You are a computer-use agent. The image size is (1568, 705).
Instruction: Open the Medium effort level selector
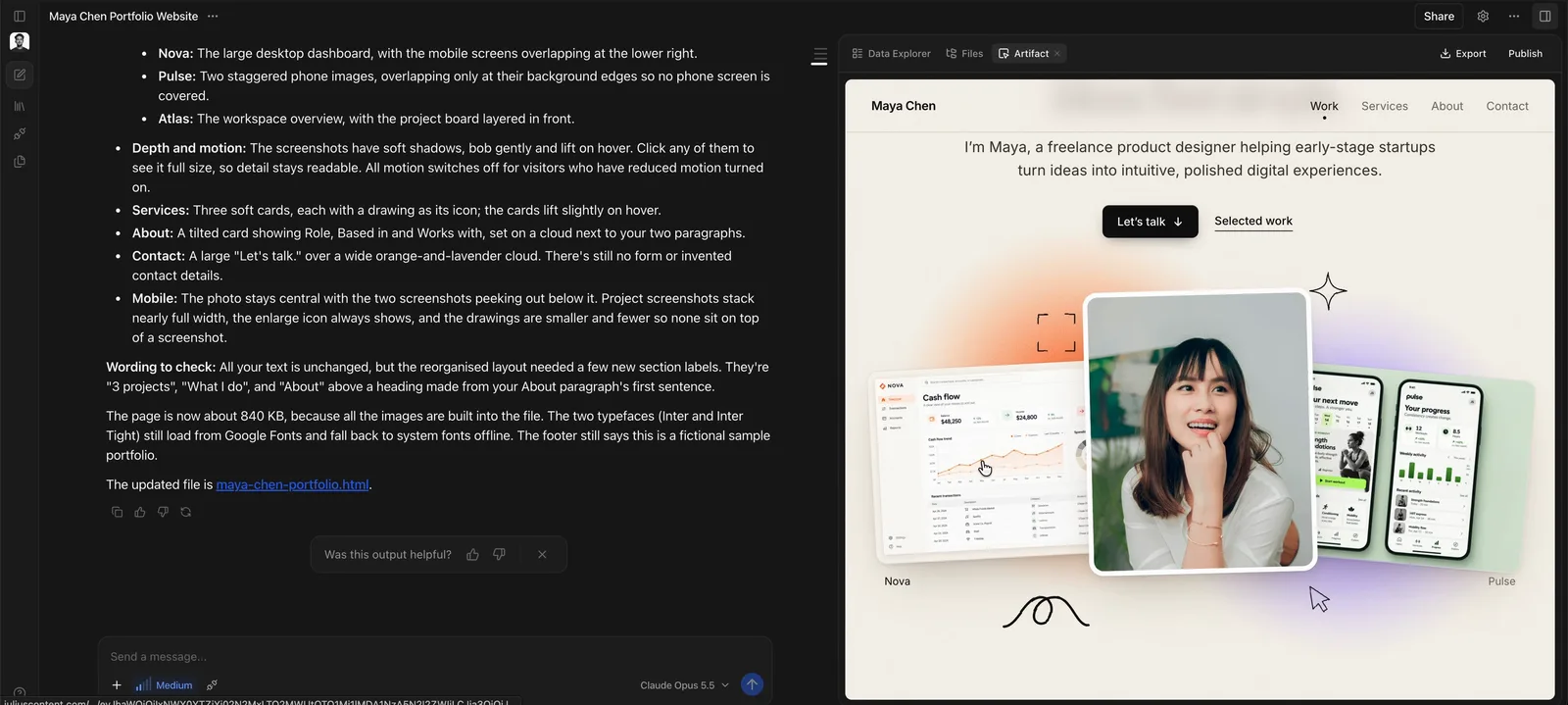coord(164,685)
